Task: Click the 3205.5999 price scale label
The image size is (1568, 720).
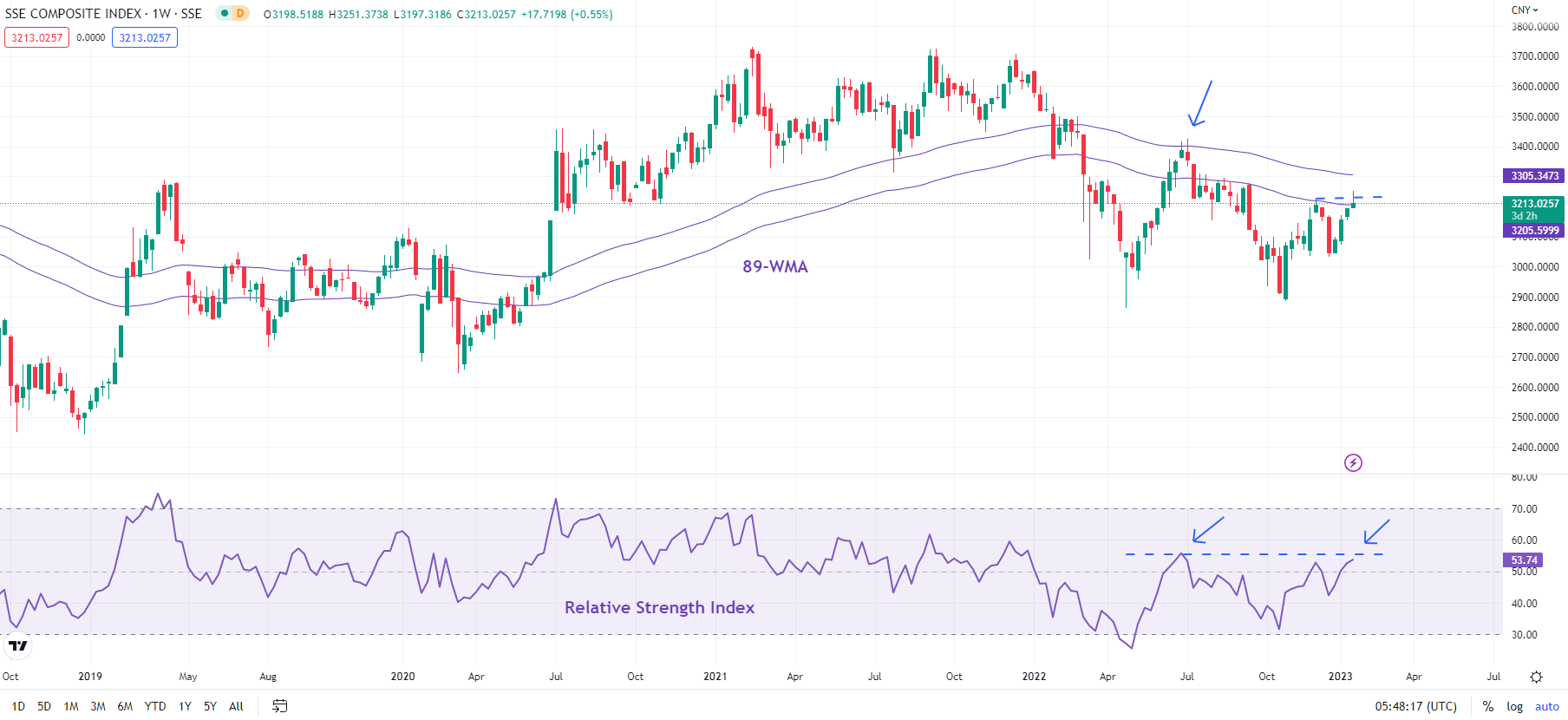Action: (x=1535, y=231)
